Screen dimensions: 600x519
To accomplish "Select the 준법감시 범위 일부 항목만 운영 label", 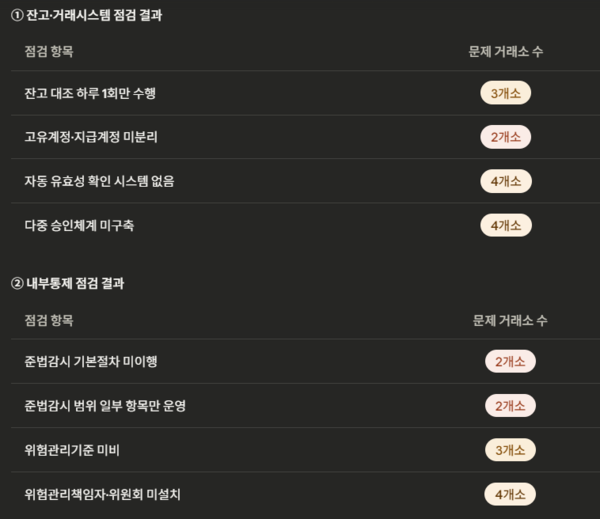I will coord(105,406).
